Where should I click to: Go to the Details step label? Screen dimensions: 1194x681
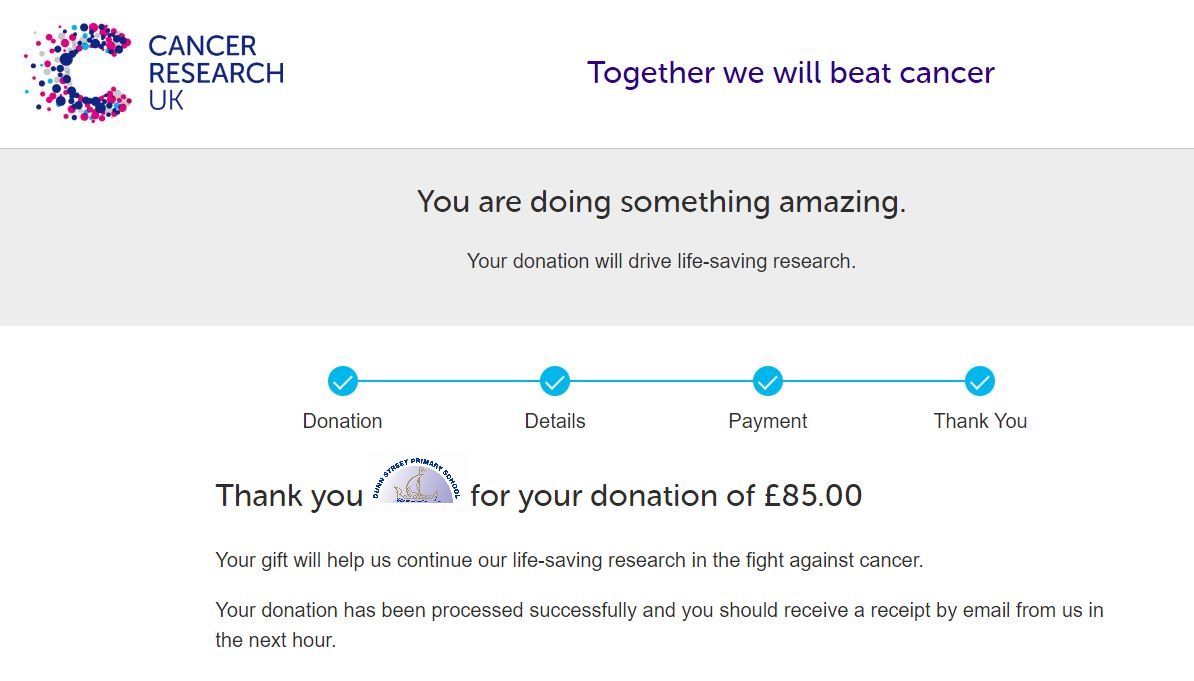[555, 421]
